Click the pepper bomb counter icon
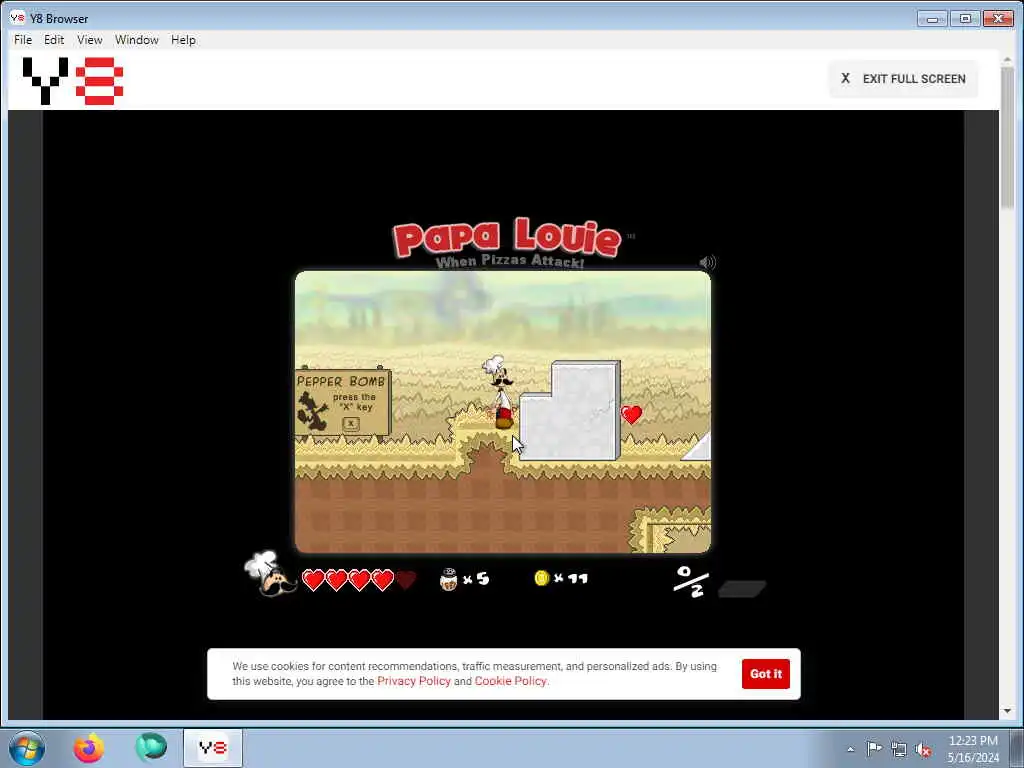 (449, 579)
